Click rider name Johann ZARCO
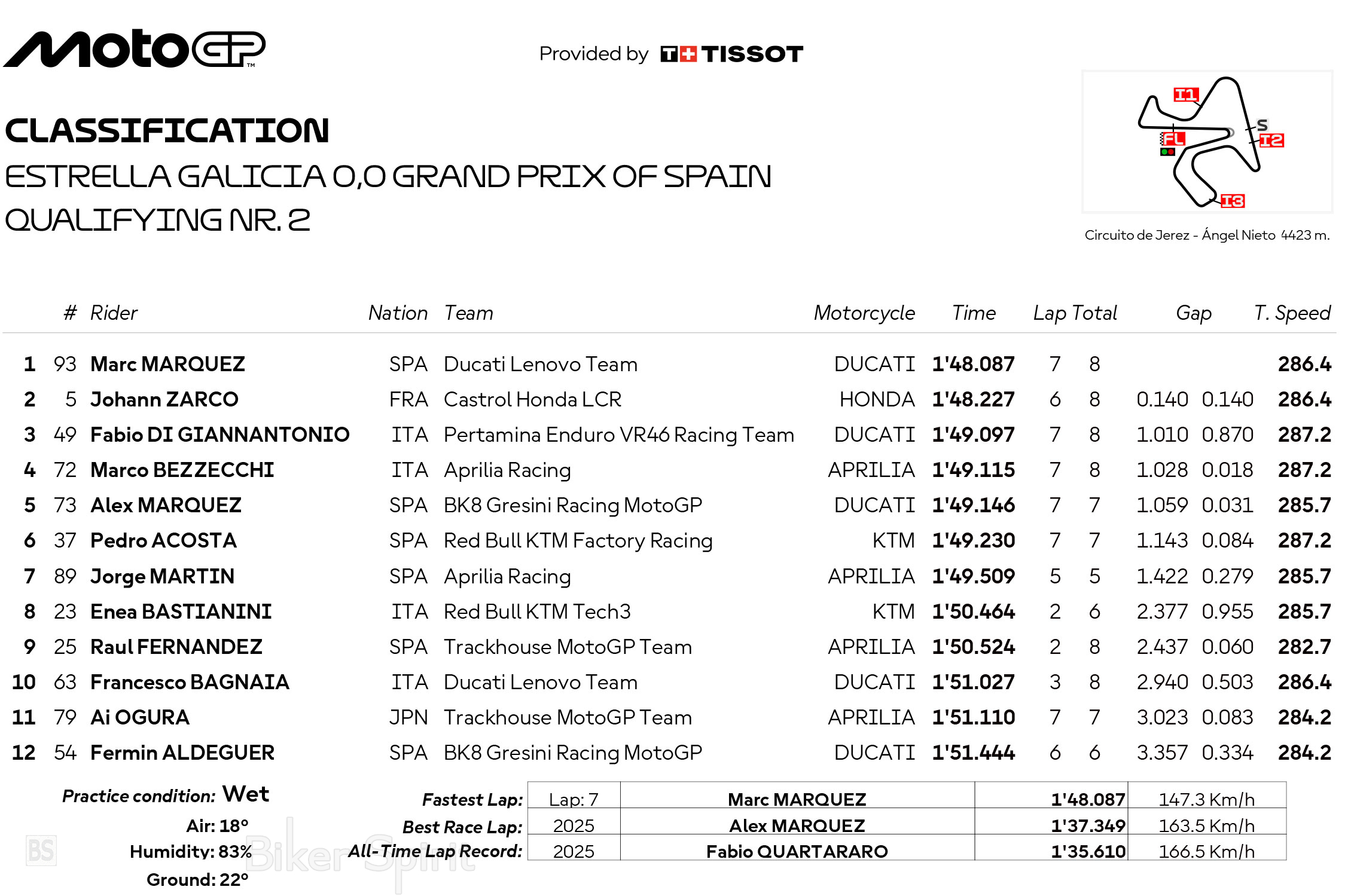The width and height of the screenshot is (1348, 896). point(164,399)
